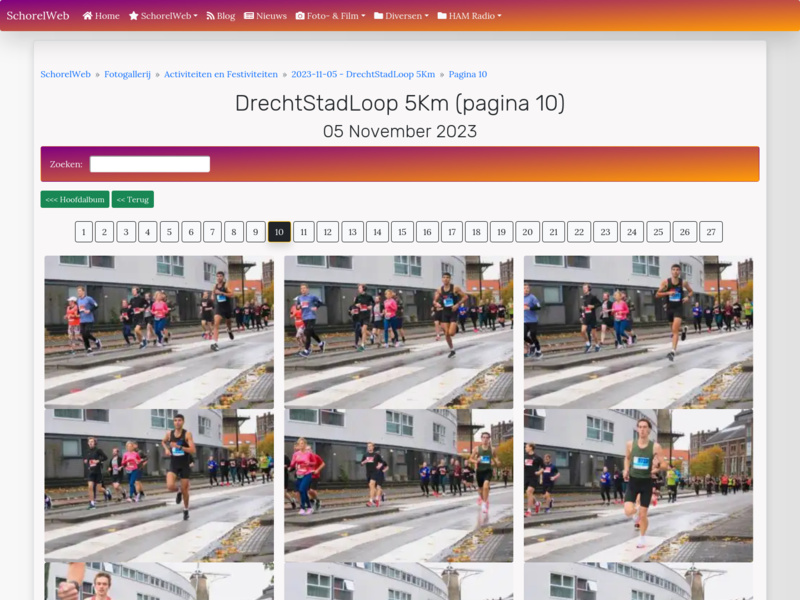Expand the SchorelWeb dropdown caret in navbar
The image size is (800, 600).
tap(195, 16)
